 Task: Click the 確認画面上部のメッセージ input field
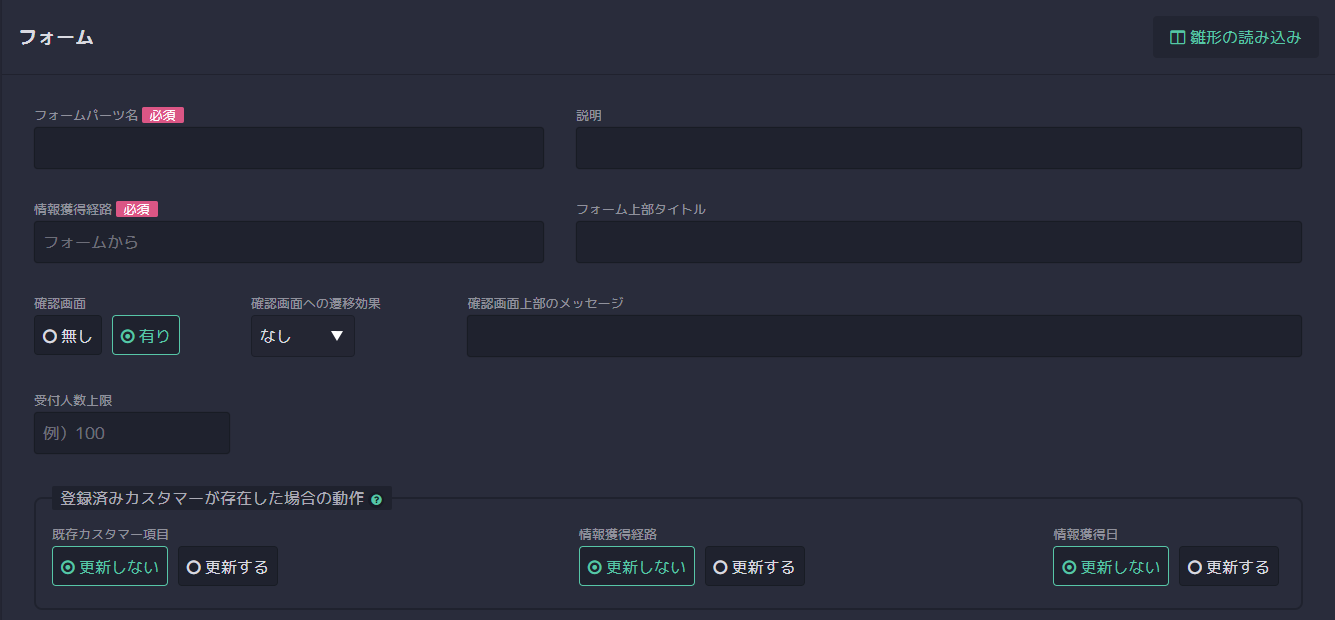[x=884, y=336]
